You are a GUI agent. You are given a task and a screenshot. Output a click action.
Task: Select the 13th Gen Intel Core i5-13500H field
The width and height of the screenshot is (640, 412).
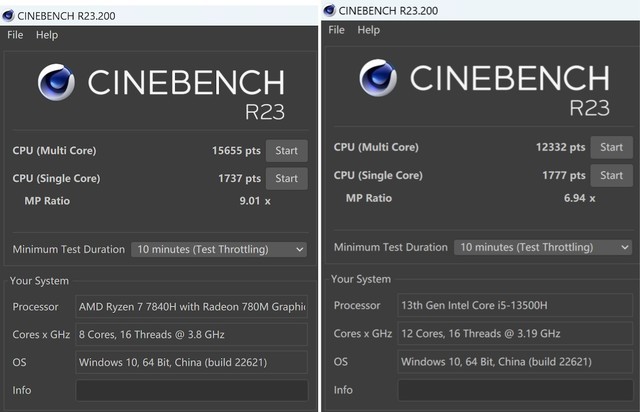click(515, 306)
